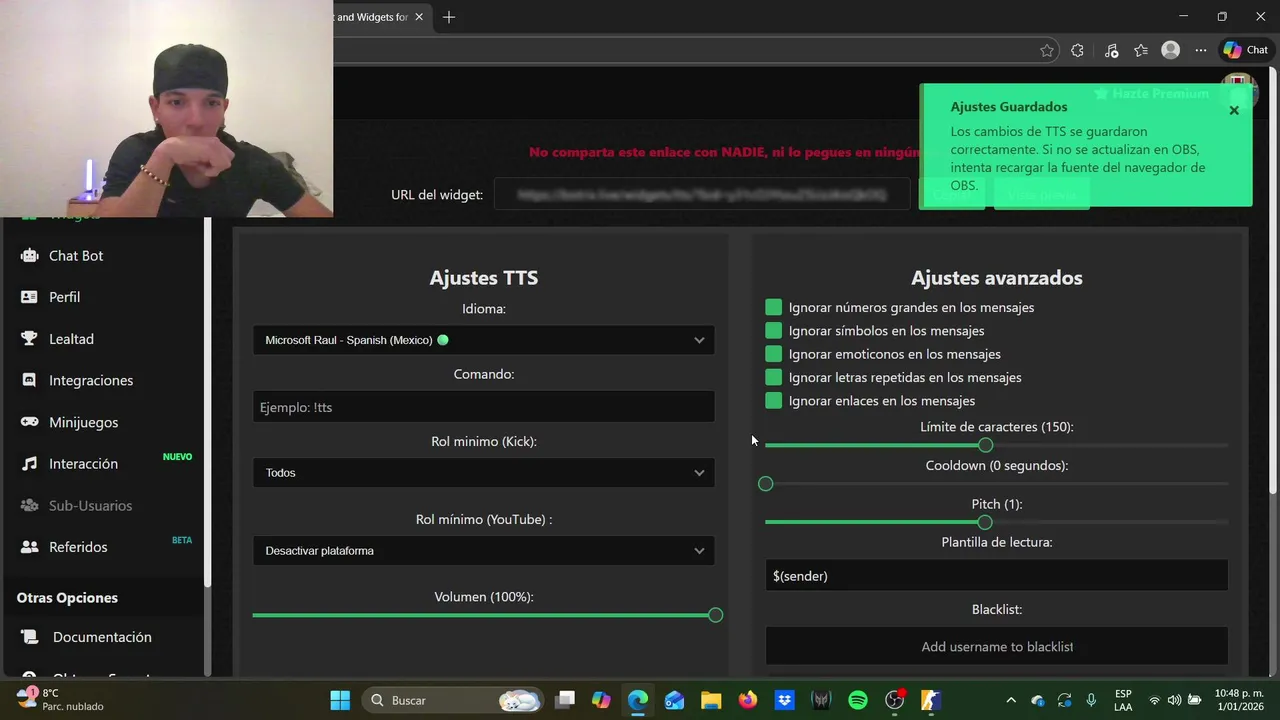Screen dimensions: 1280x720
Task: Open Referidos menu item
Action: (78, 547)
